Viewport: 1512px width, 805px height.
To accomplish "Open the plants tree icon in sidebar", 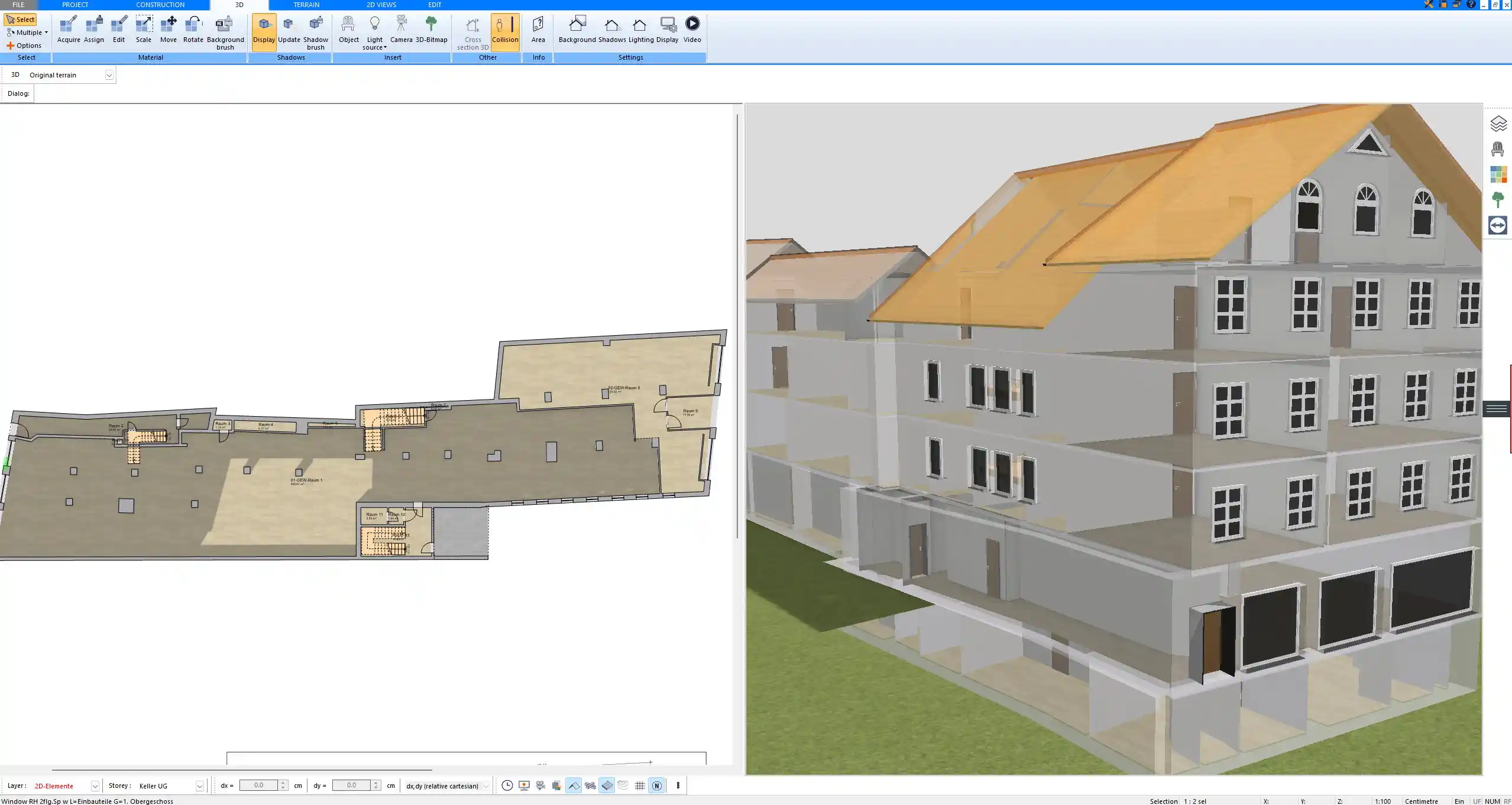I will 1498,200.
